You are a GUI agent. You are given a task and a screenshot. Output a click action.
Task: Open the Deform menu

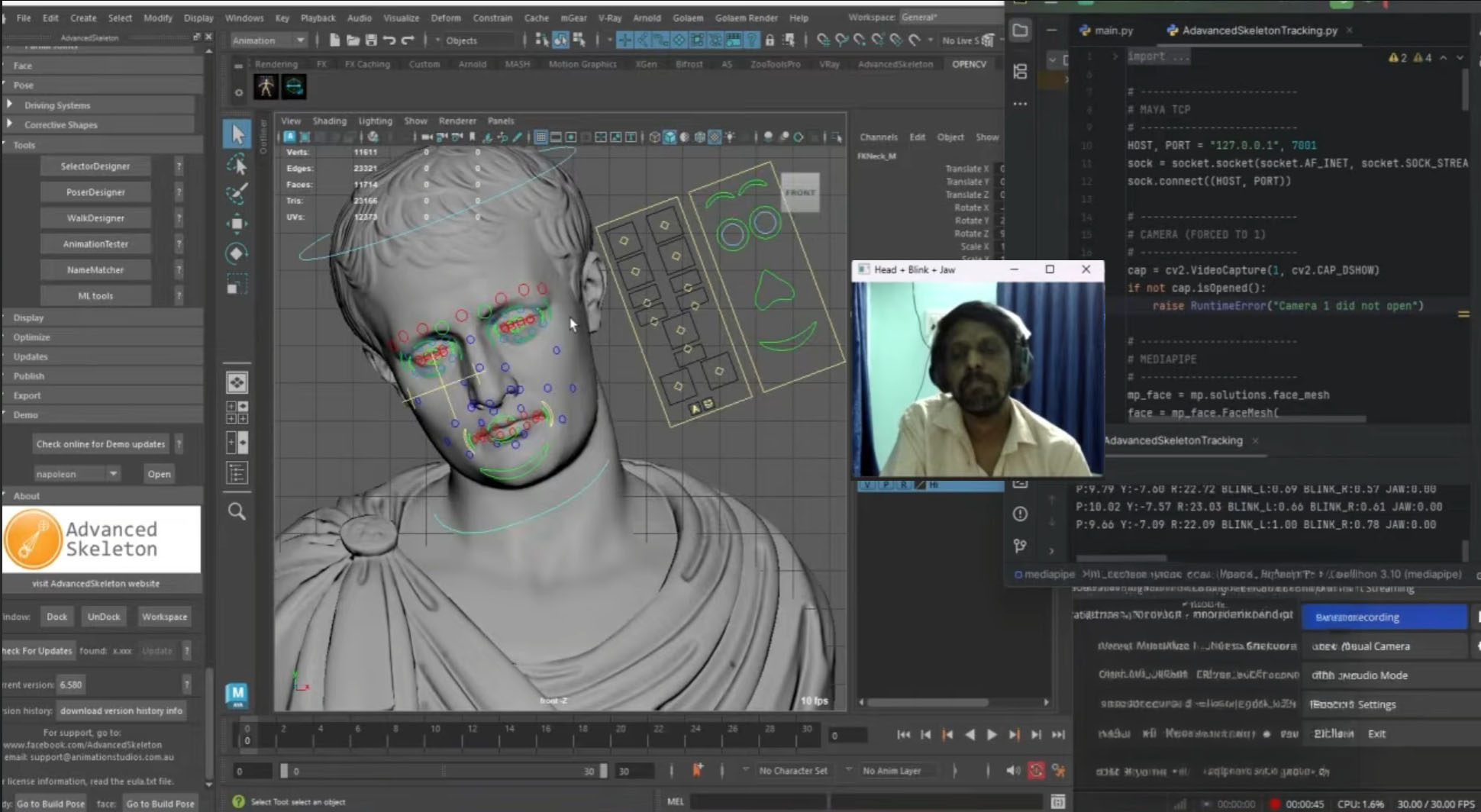click(x=446, y=18)
